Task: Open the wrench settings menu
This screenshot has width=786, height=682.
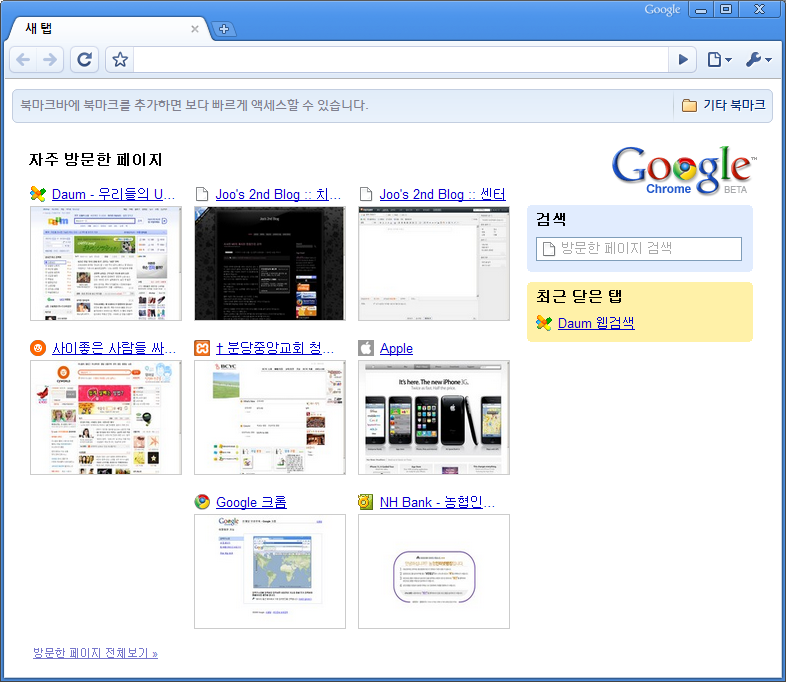Action: [x=758, y=60]
